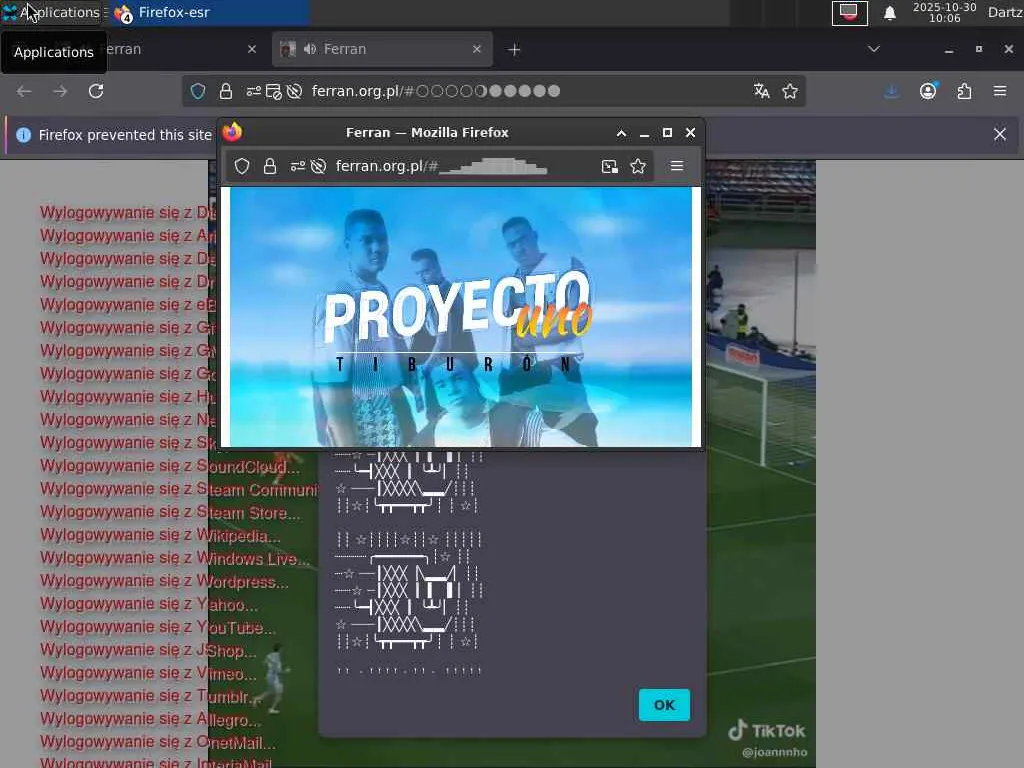
Task: Close the first Ferran tab
Action: tap(252, 49)
